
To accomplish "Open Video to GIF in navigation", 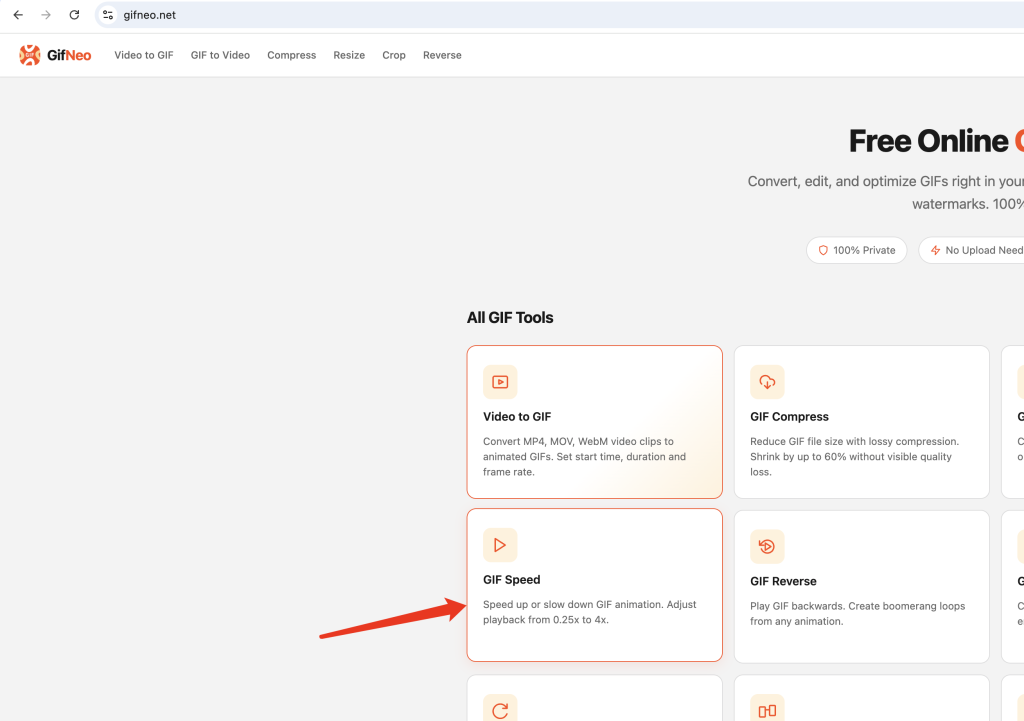I will 144,55.
